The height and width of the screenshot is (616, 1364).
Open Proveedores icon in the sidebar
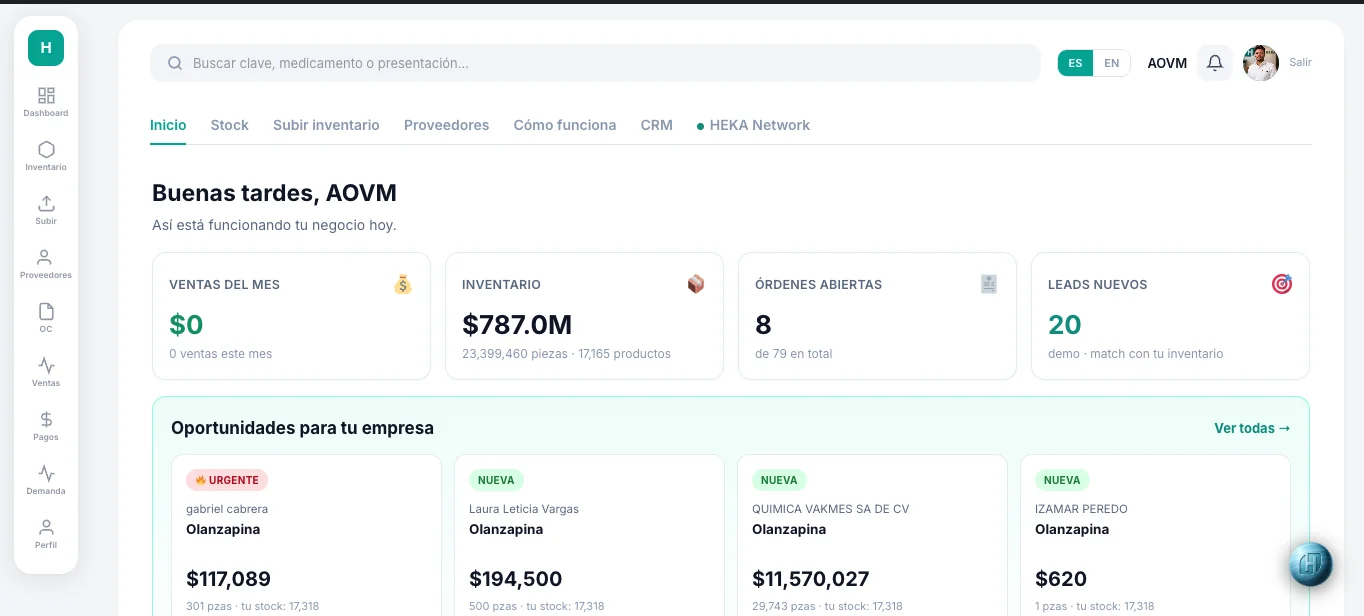coord(46,263)
